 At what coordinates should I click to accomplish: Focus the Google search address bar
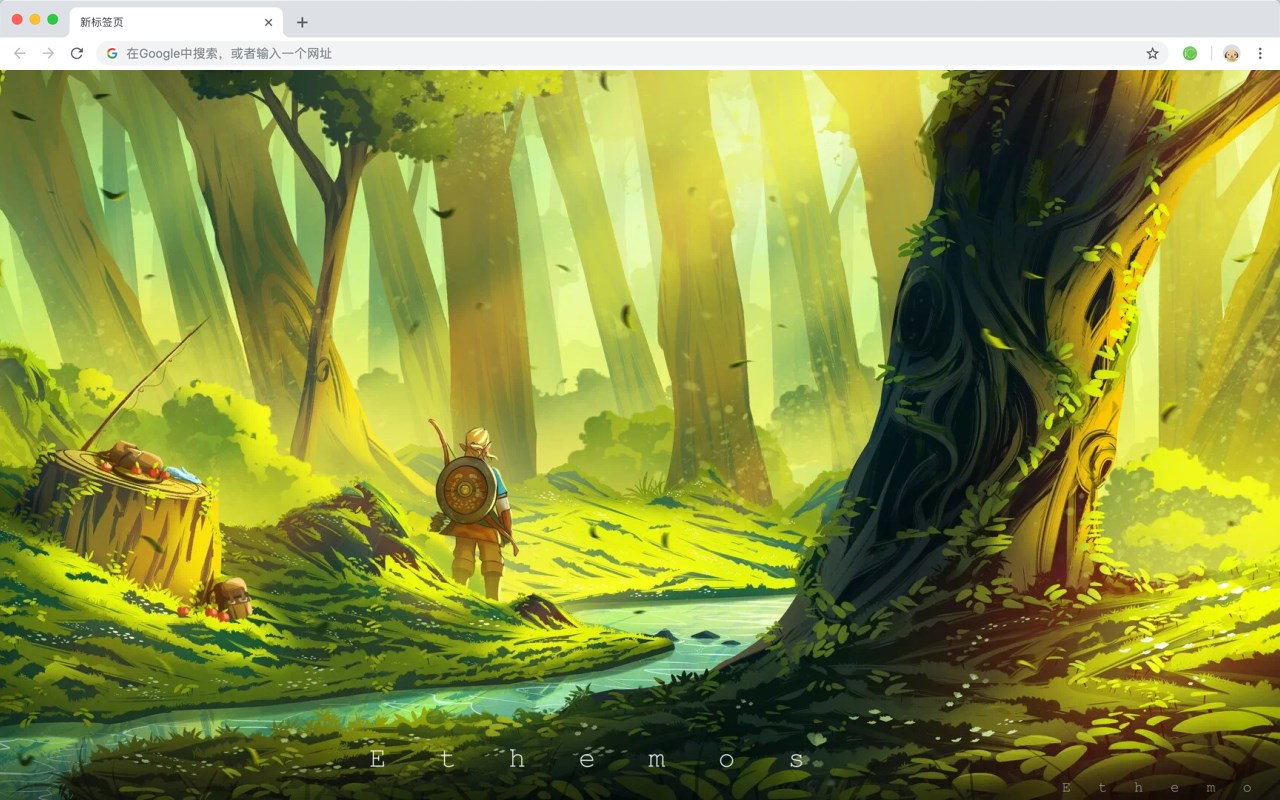click(632, 53)
